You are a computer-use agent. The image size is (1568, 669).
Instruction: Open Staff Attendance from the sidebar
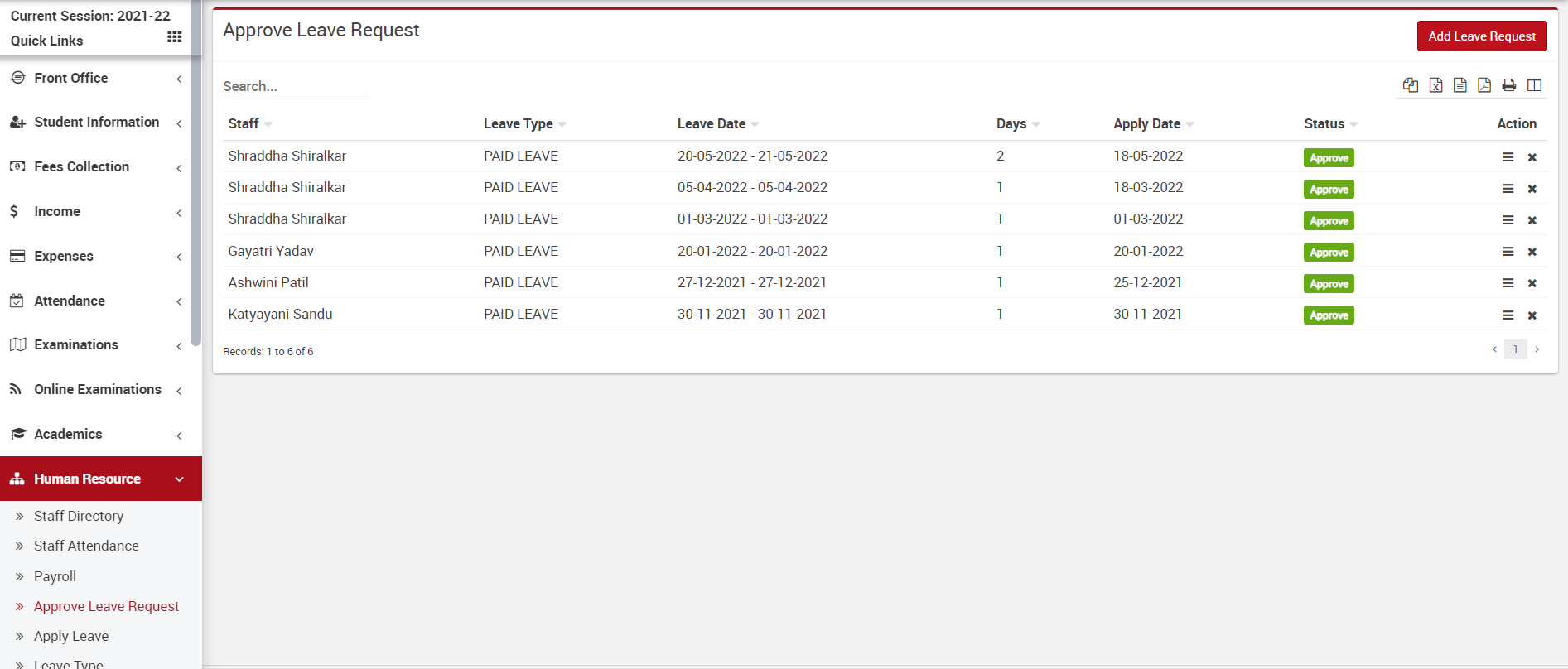(86, 546)
